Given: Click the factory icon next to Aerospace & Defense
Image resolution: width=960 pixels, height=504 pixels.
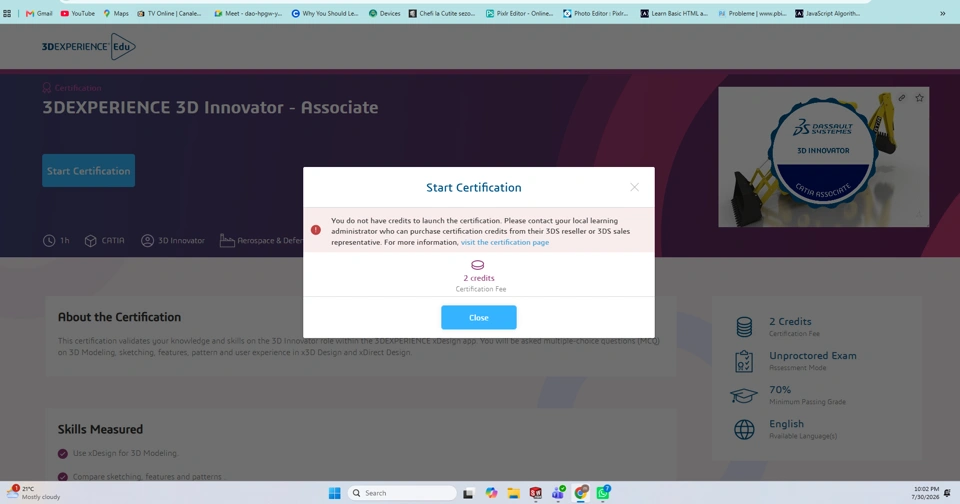Looking at the screenshot, I should 227,241.
